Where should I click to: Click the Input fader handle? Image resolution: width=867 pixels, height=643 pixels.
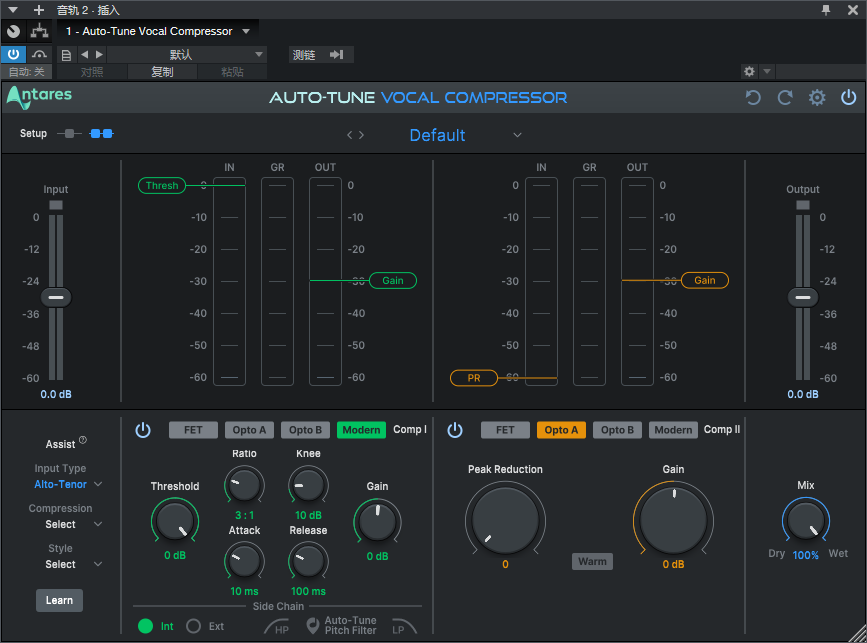coord(56,297)
